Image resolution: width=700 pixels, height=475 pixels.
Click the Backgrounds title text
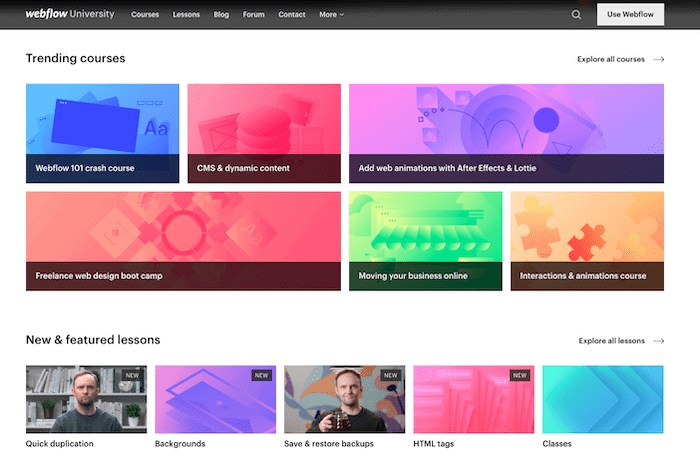[x=180, y=444]
